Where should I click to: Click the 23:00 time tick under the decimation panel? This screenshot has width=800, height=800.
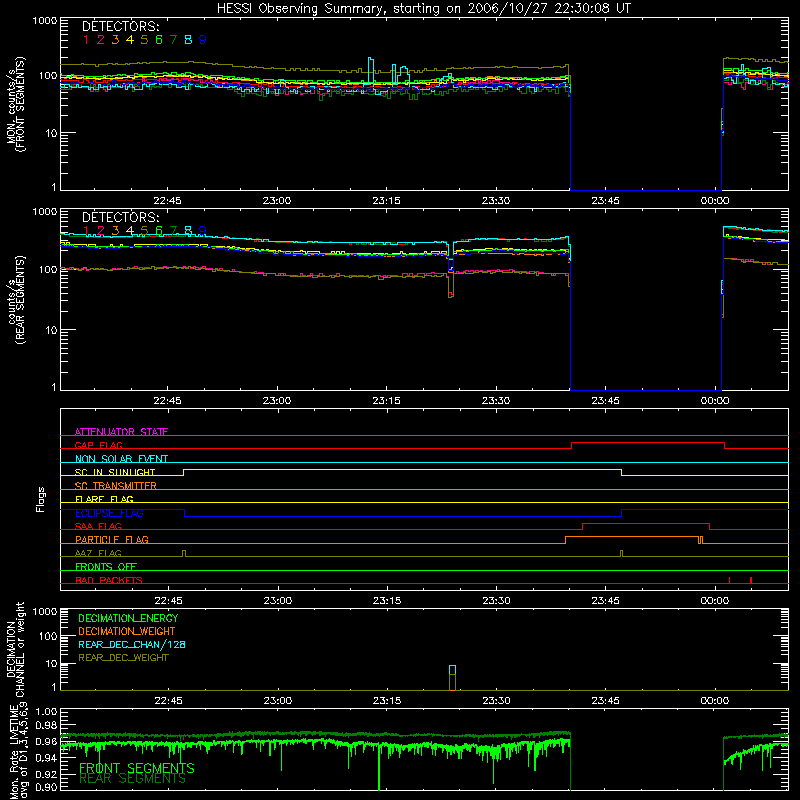coord(278,701)
